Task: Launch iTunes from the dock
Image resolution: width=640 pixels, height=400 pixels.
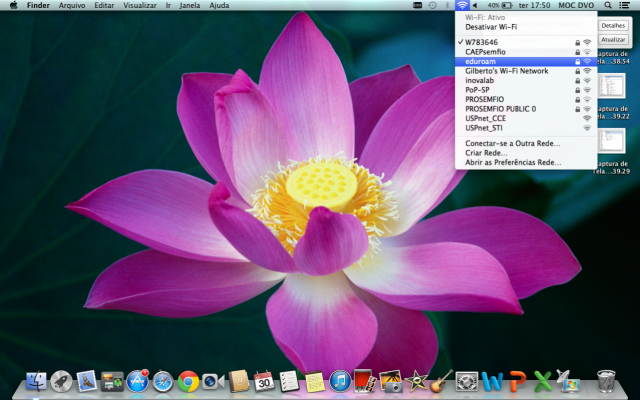Action: pos(339,381)
